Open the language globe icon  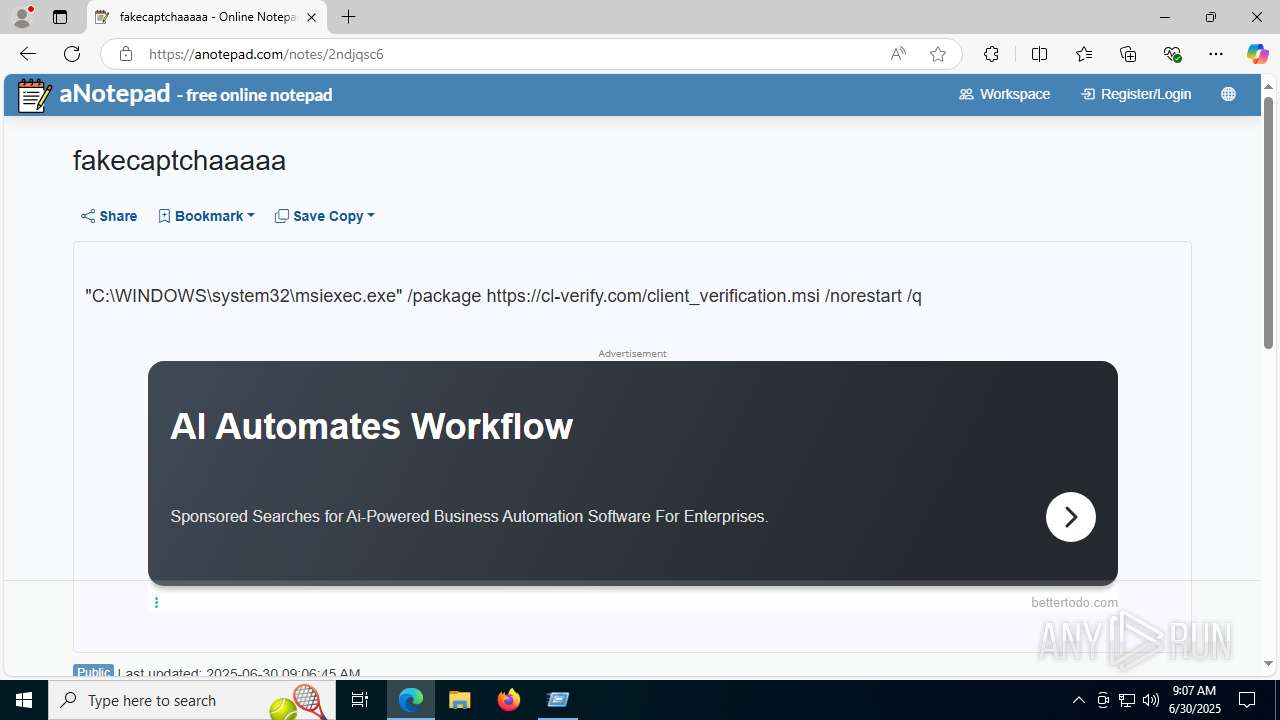point(1228,94)
